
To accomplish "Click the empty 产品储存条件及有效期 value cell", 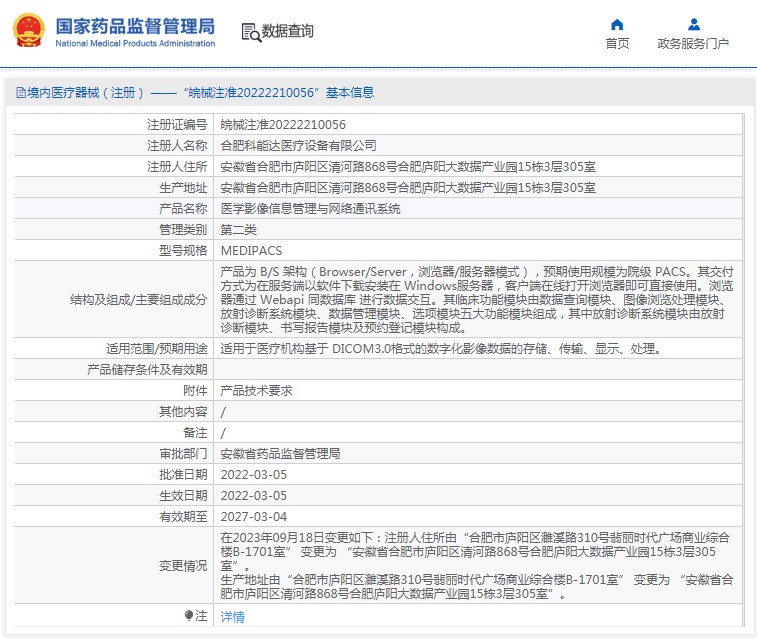I will click(477, 370).
